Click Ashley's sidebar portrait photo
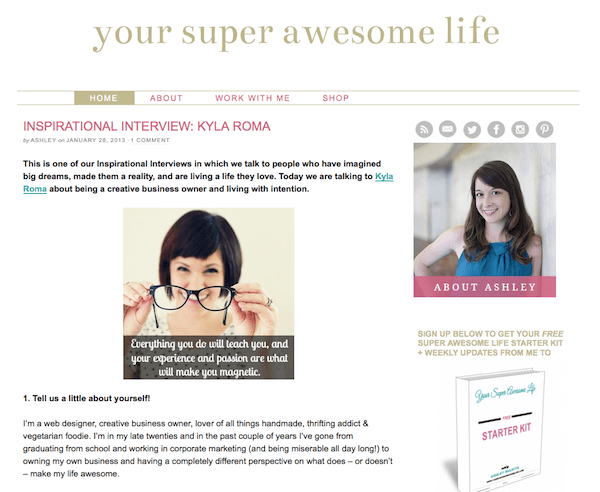 (x=484, y=210)
